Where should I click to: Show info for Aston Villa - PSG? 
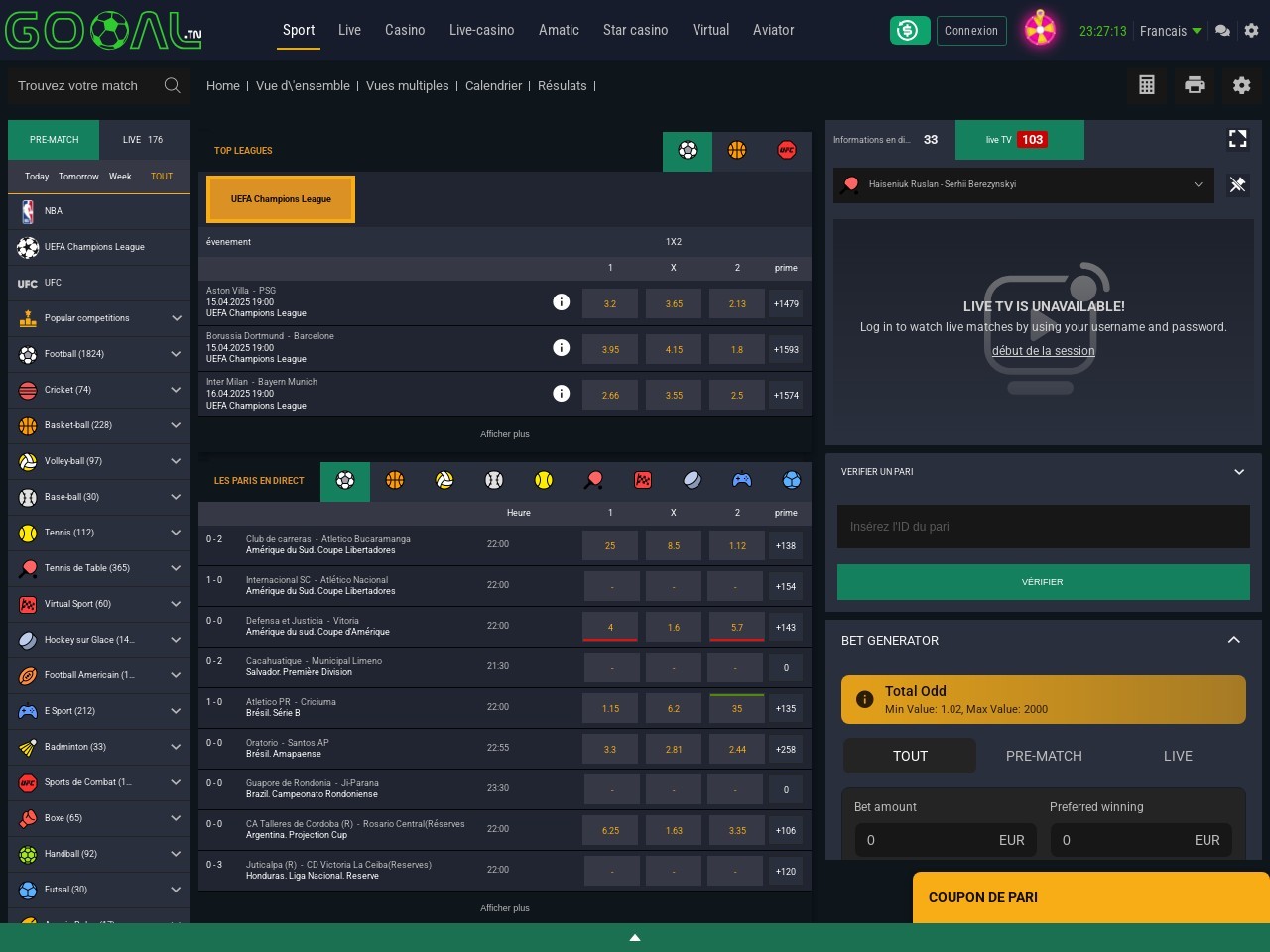(x=562, y=301)
